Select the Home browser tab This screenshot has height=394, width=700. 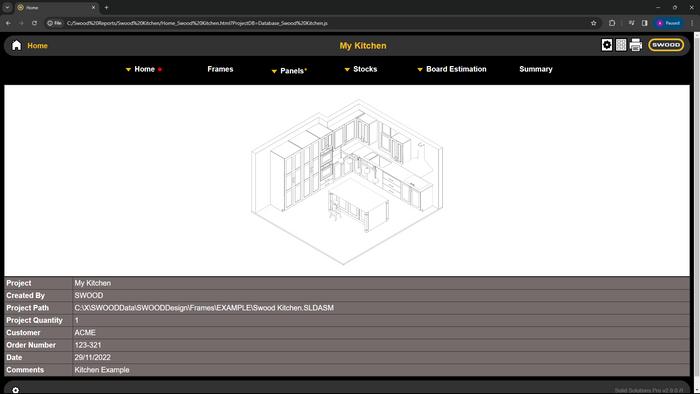56,8
